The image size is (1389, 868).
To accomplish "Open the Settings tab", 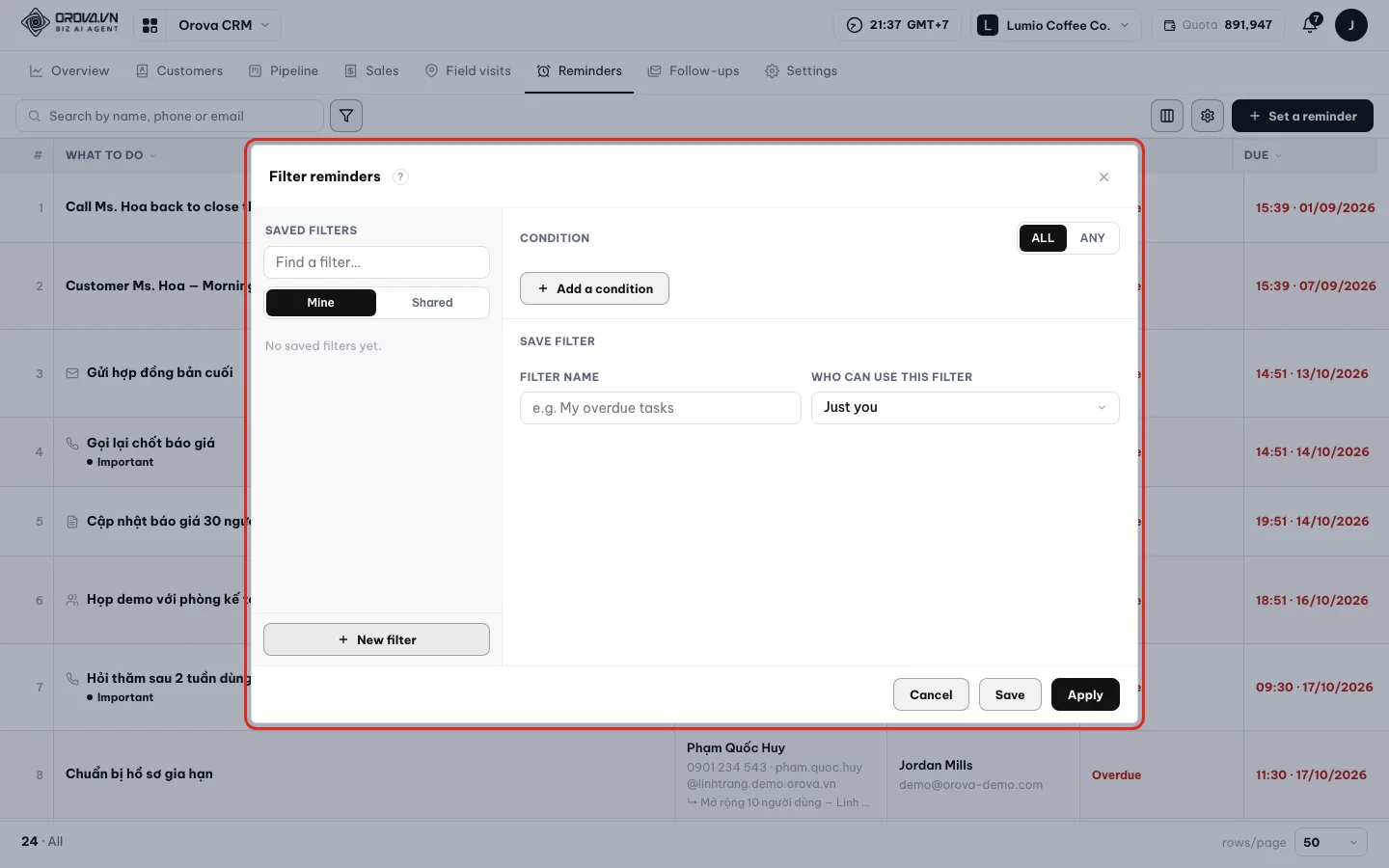I will (x=801, y=71).
